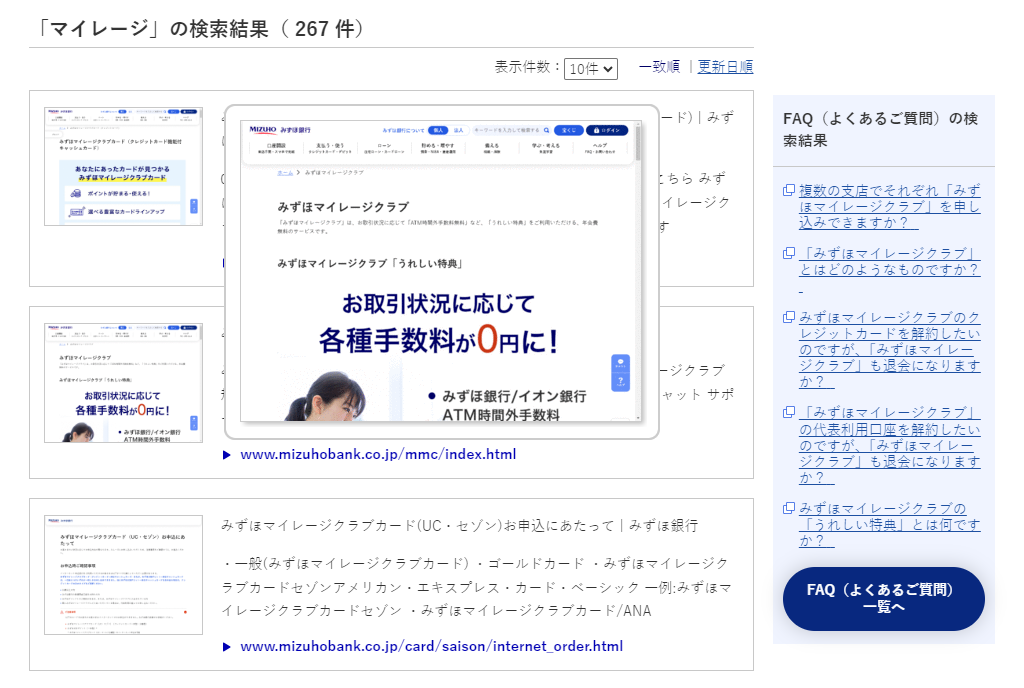Image resolution: width=1024 pixels, height=688 pixels.
Task: Open link www.mizuhobank.co.jp/card/saison/internet_order.html
Action: [x=432, y=646]
